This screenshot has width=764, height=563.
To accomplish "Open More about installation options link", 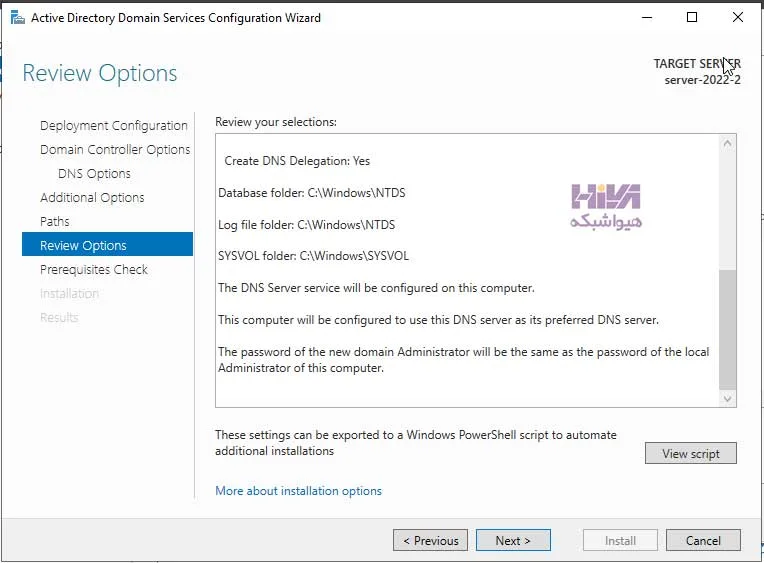I will click(298, 491).
